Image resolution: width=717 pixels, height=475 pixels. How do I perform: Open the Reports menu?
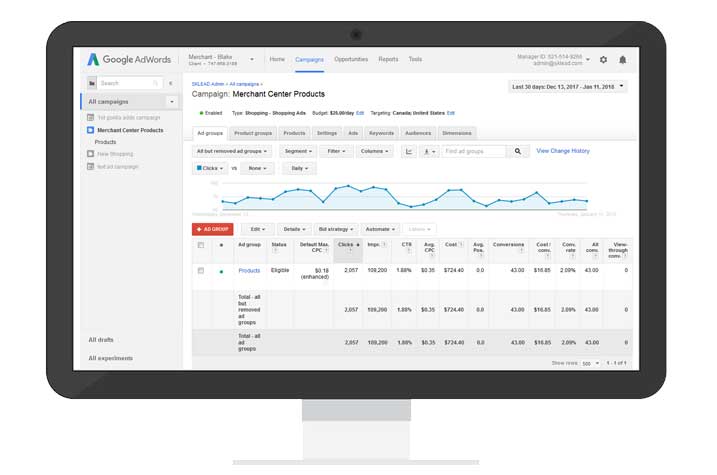tap(388, 59)
